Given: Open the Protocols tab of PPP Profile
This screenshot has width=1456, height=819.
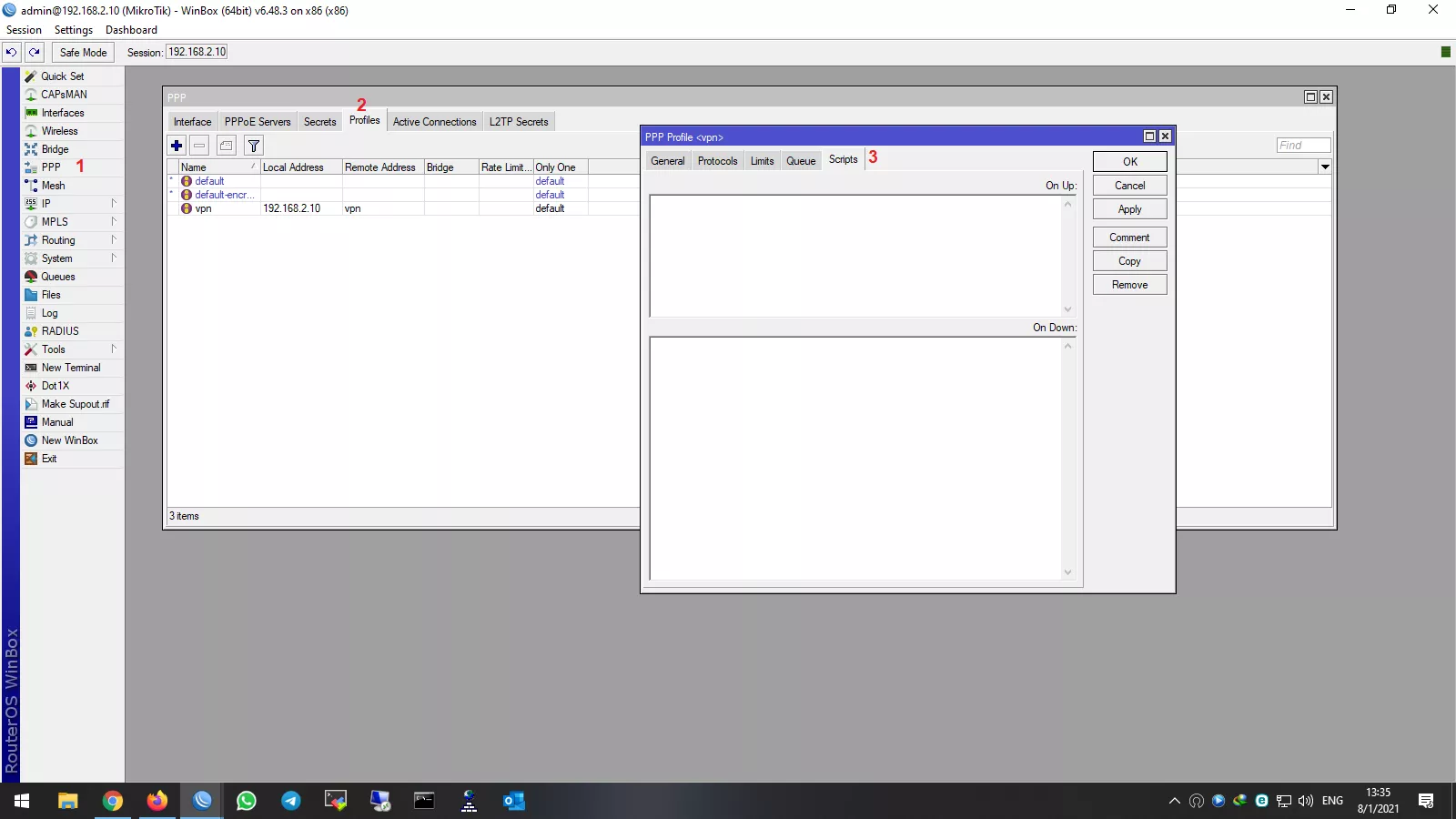Looking at the screenshot, I should point(717,161).
